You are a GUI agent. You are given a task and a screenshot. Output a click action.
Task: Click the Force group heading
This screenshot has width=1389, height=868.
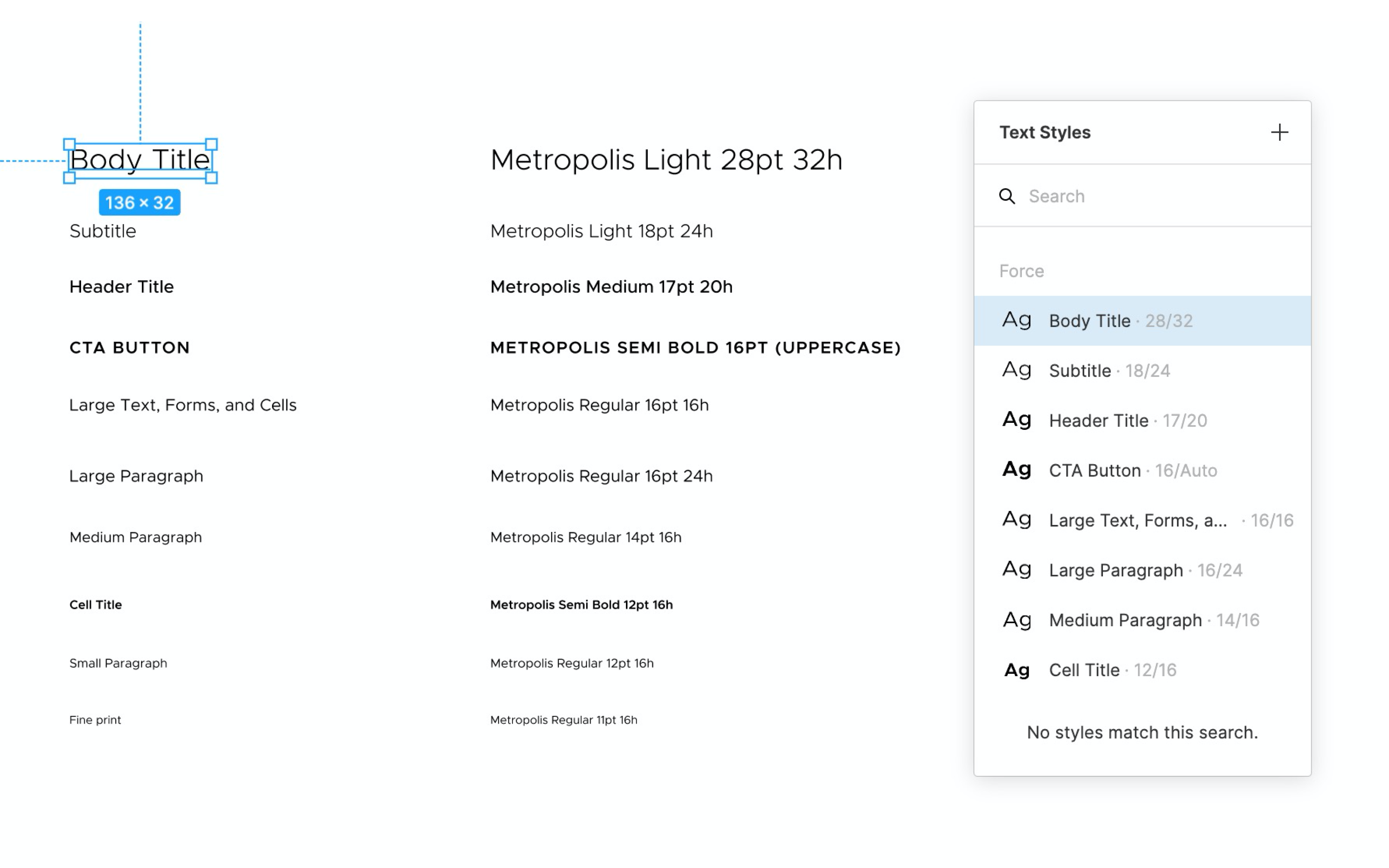tap(1021, 271)
